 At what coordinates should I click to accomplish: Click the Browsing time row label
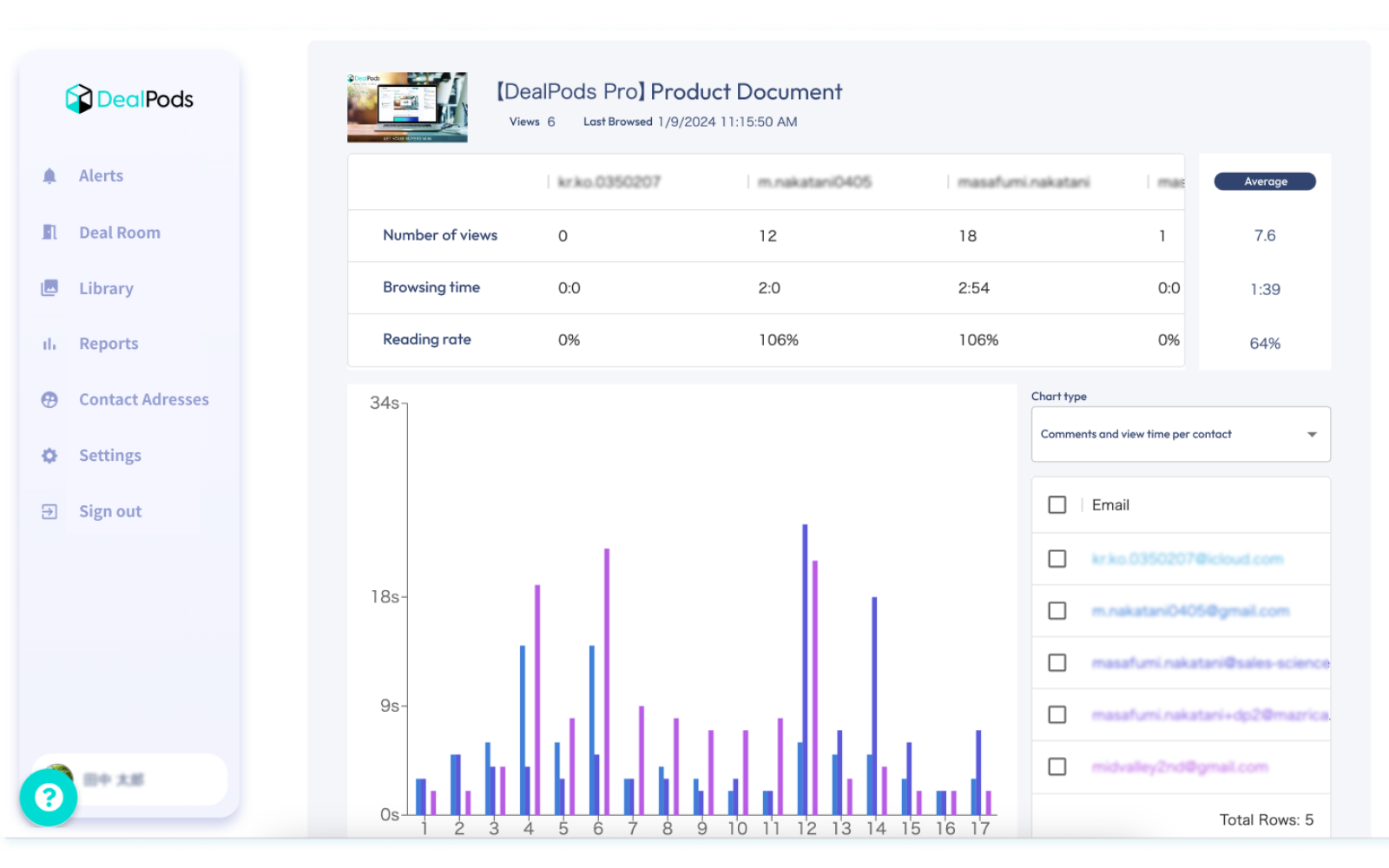(x=431, y=287)
